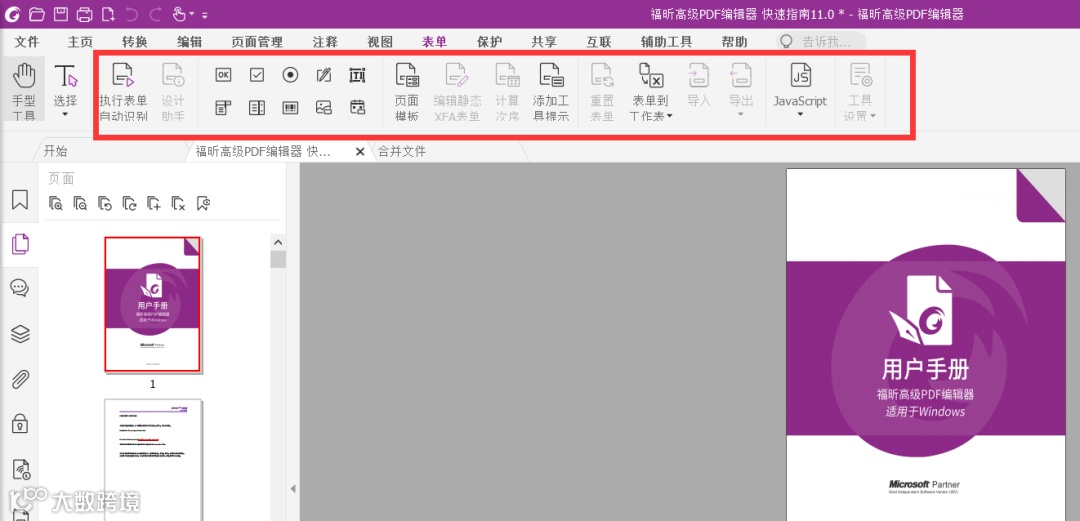Screen dimensions: 1080x521
Task: Open the Security padlock panel icon
Action: click(x=20, y=423)
